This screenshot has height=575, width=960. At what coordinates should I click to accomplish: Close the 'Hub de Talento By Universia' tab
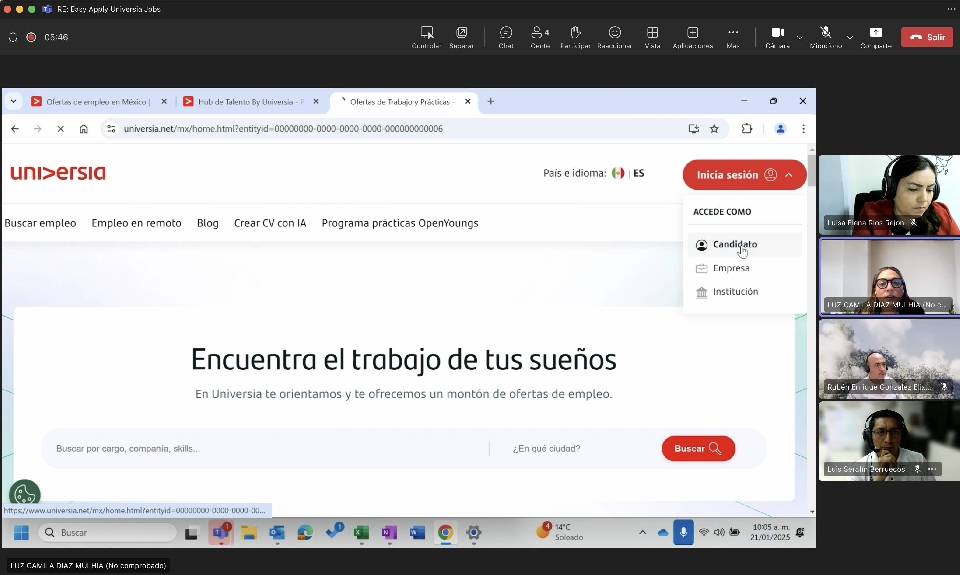click(316, 102)
